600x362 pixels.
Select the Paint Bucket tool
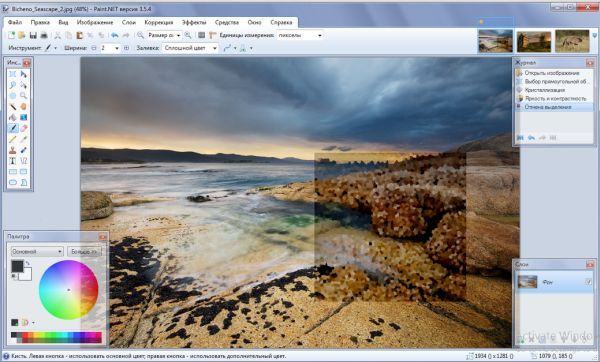(13, 117)
